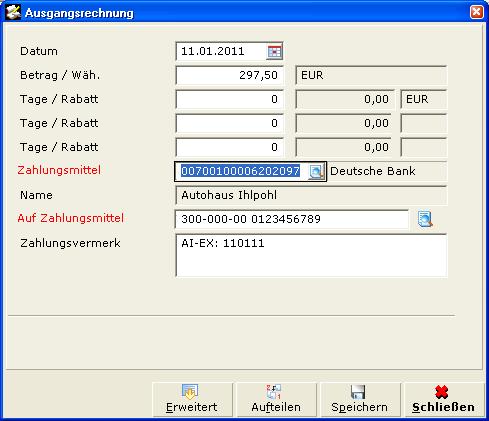Select the third Tage / Rabatt days field
489x421 pixels.
click(x=229, y=147)
